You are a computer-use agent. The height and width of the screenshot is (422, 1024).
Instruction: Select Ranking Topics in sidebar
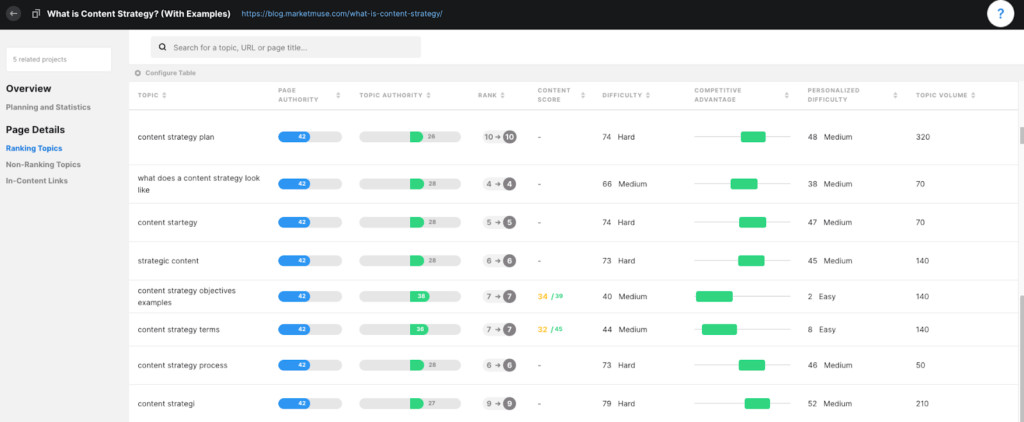point(34,148)
